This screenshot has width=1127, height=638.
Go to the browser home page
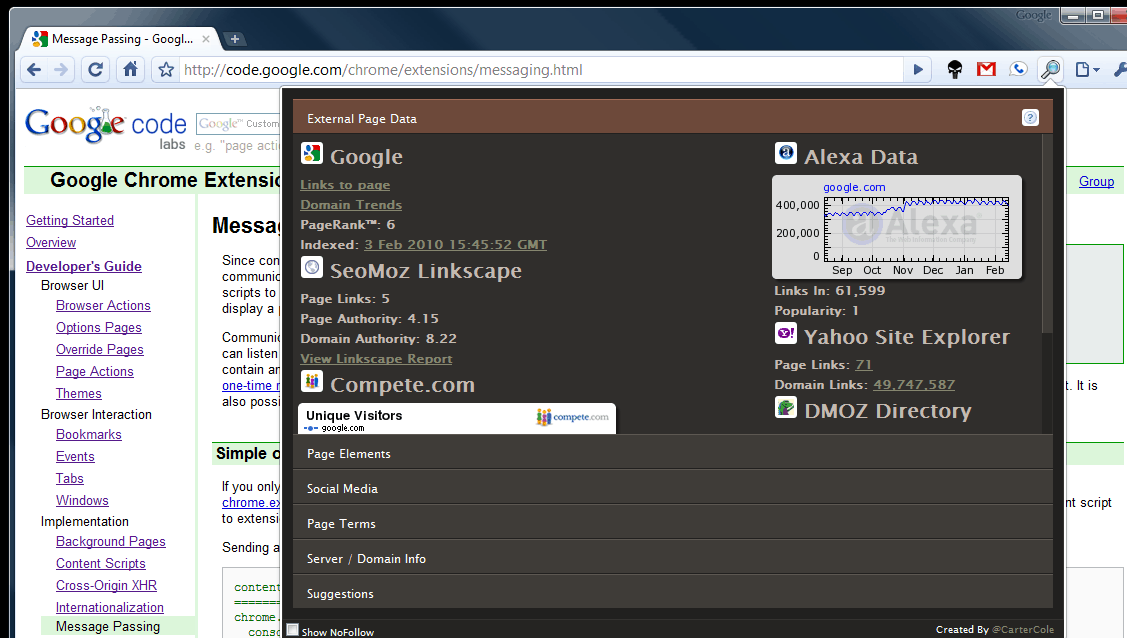130,70
